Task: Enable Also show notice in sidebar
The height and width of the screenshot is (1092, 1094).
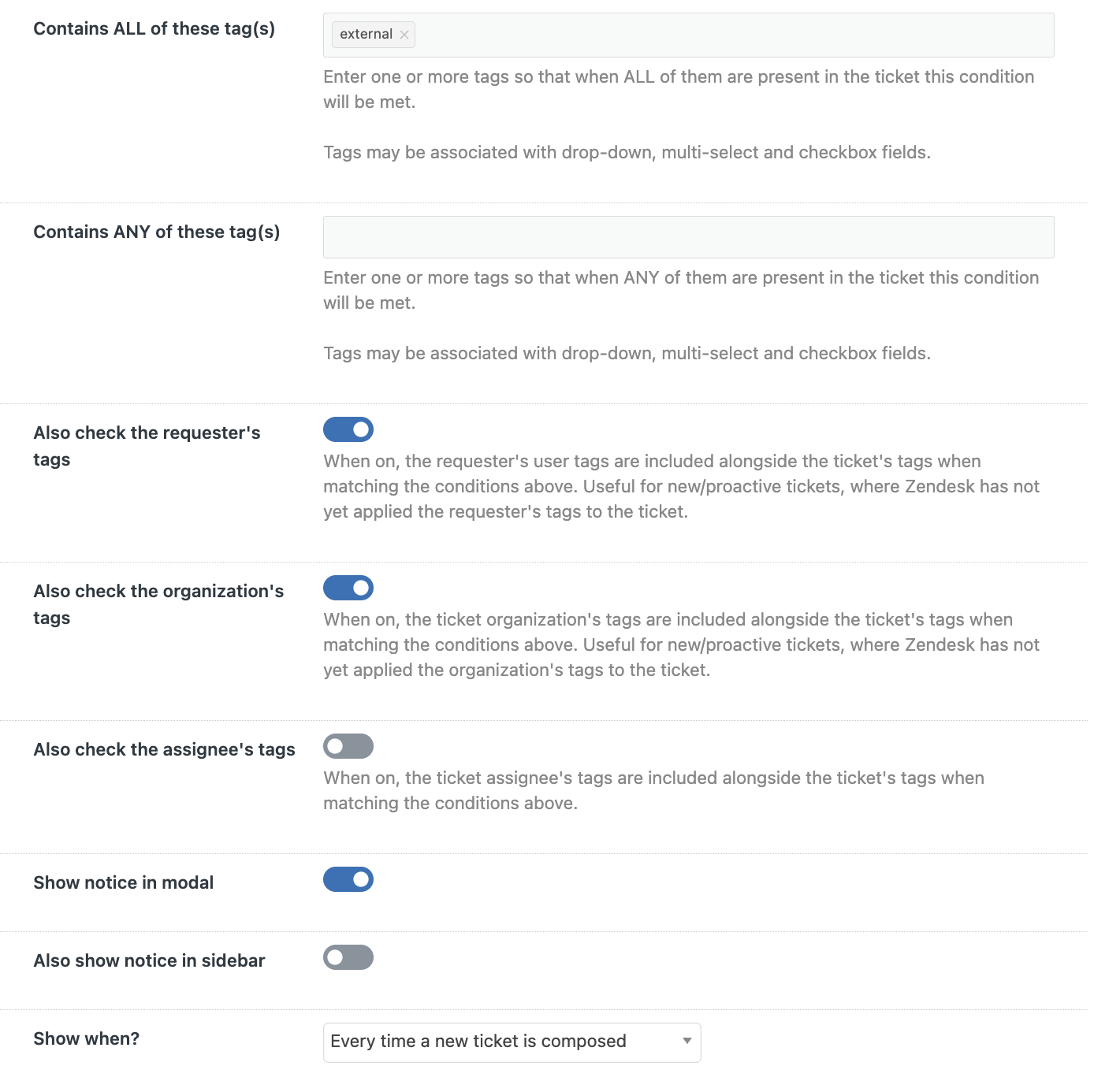Action: pos(348,957)
